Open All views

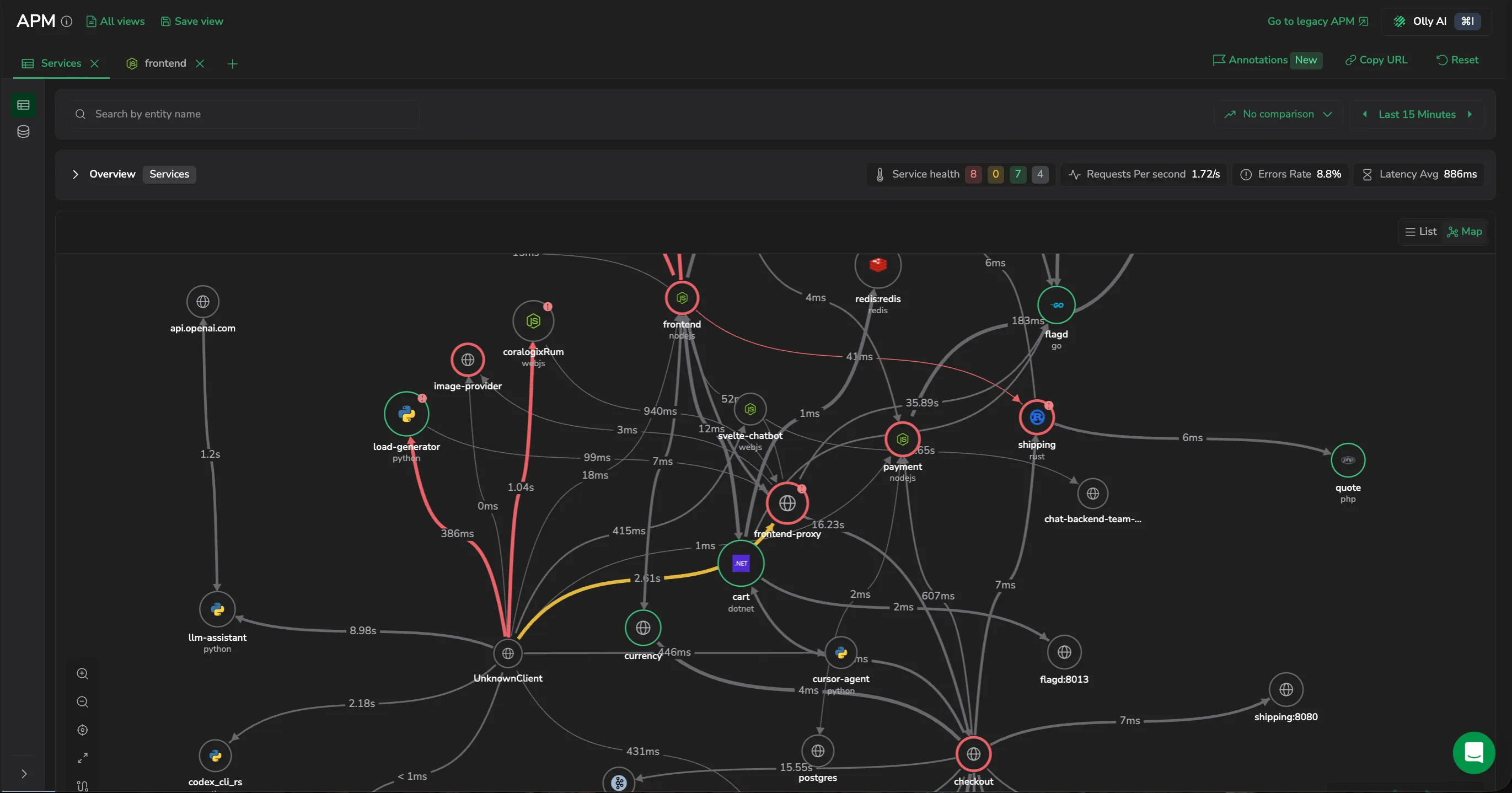(116, 22)
